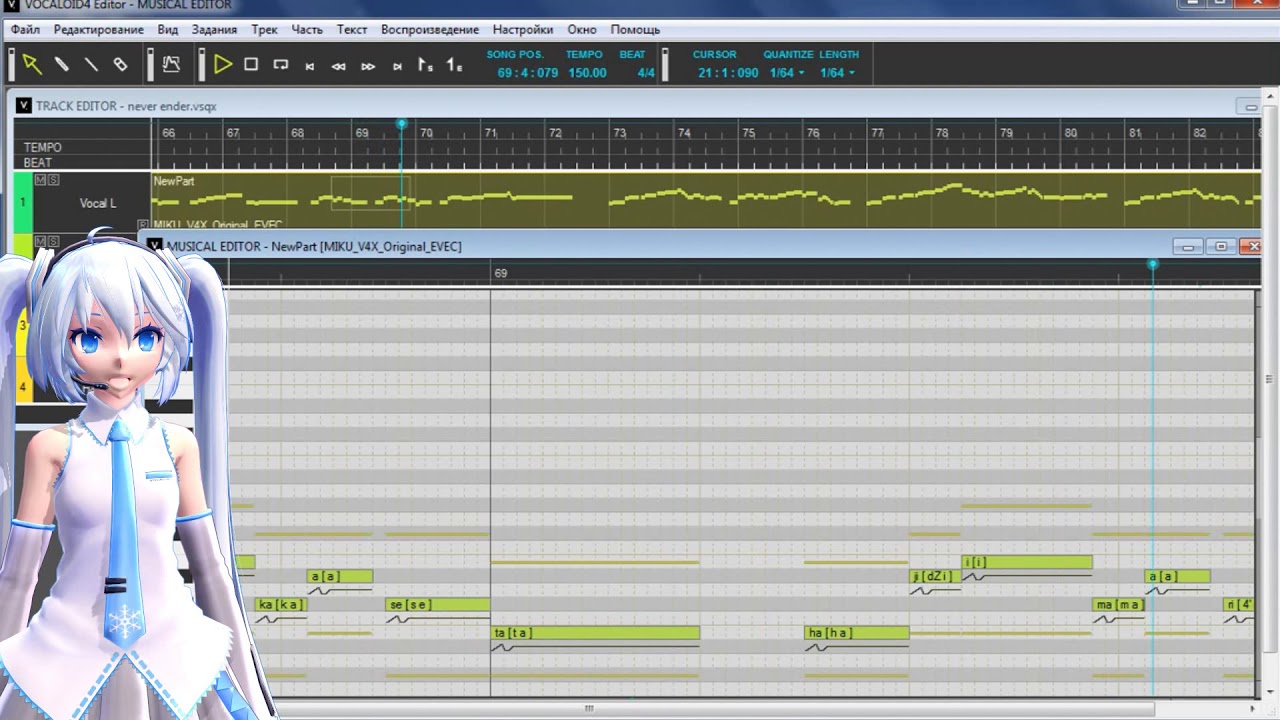
Task: Open the Length 1/64 dropdown
Action: pos(838,73)
